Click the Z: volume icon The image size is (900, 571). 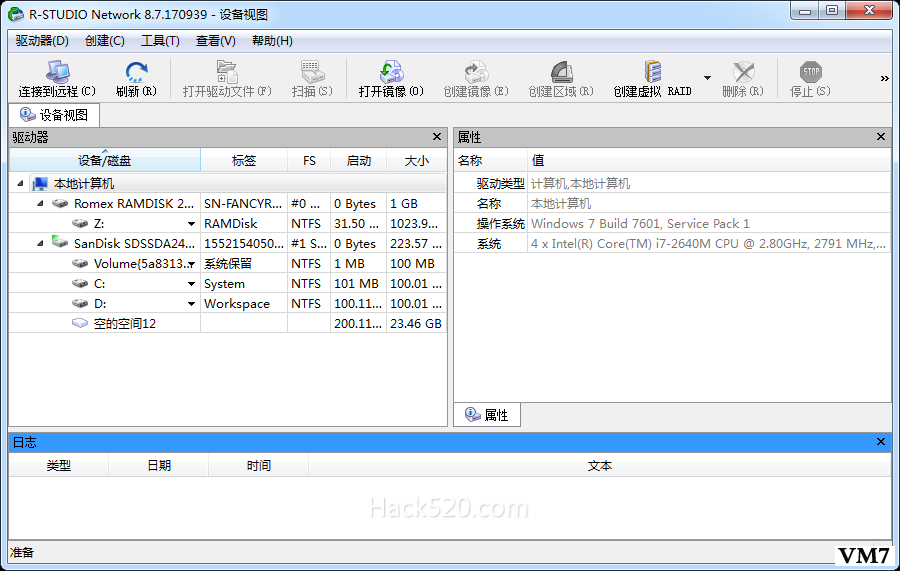[80, 223]
